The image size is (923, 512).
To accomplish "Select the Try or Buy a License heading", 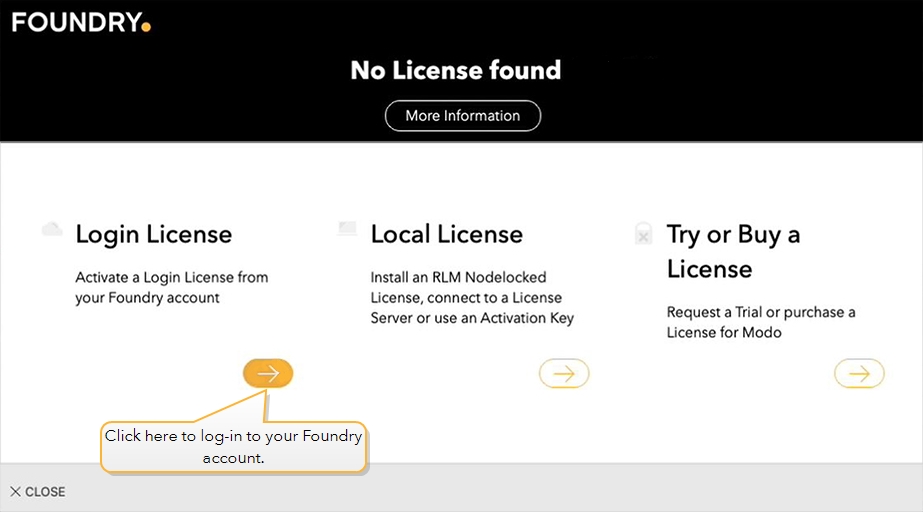I will point(733,251).
